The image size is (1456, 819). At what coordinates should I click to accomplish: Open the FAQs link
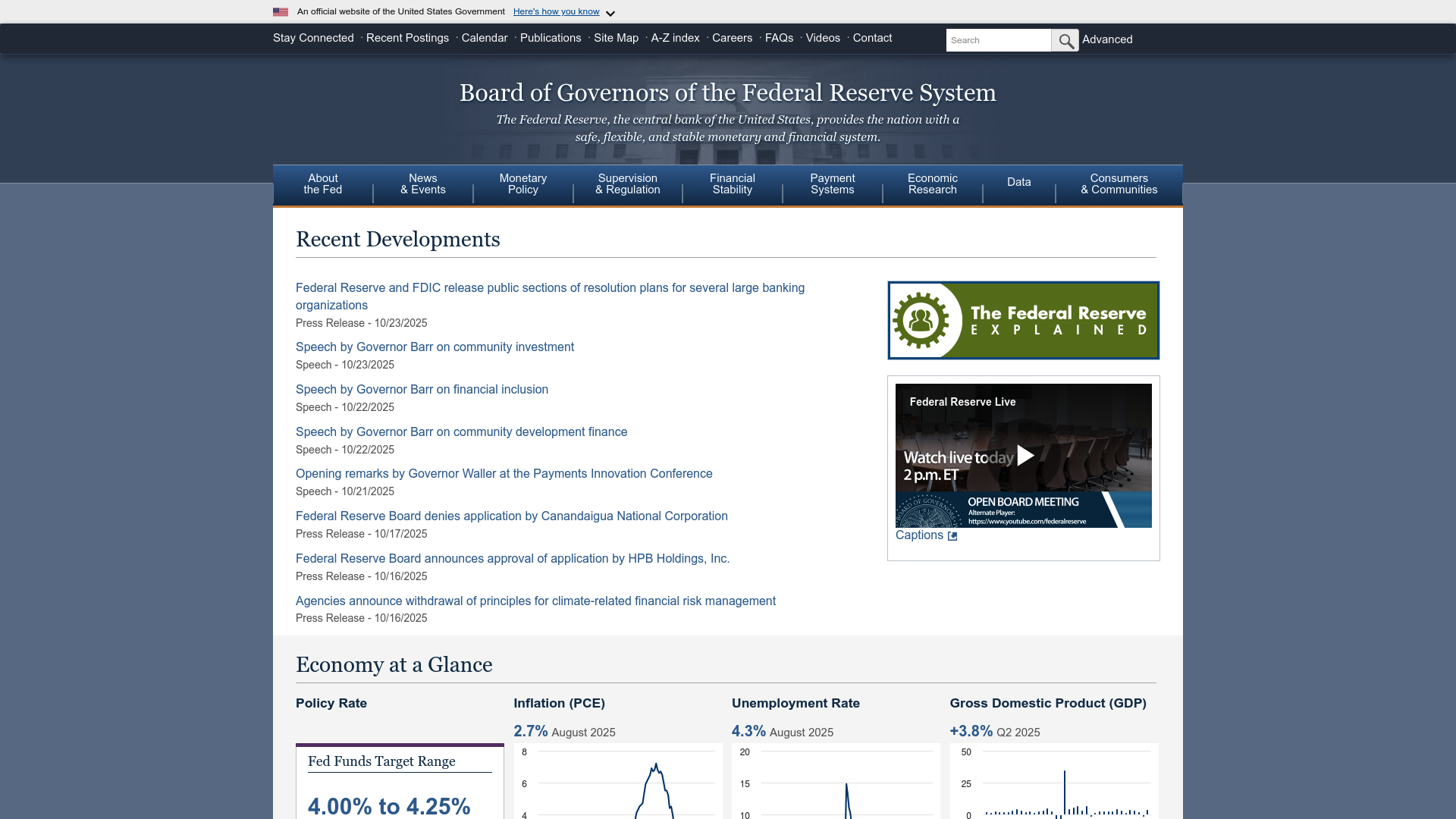[779, 38]
